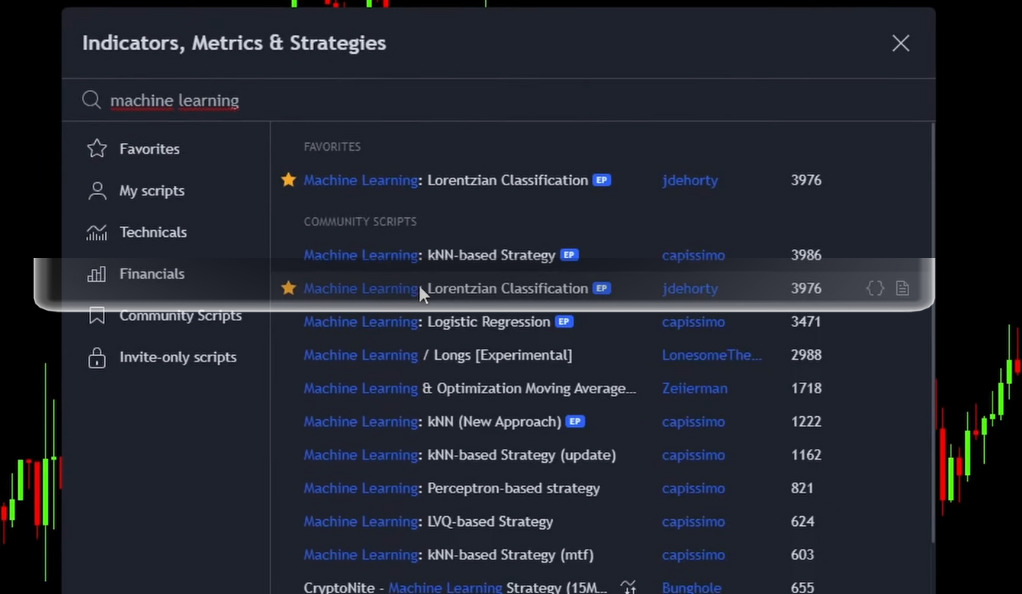Click the search field containing machine learning
The height and width of the screenshot is (594, 1022).
[x=499, y=100]
